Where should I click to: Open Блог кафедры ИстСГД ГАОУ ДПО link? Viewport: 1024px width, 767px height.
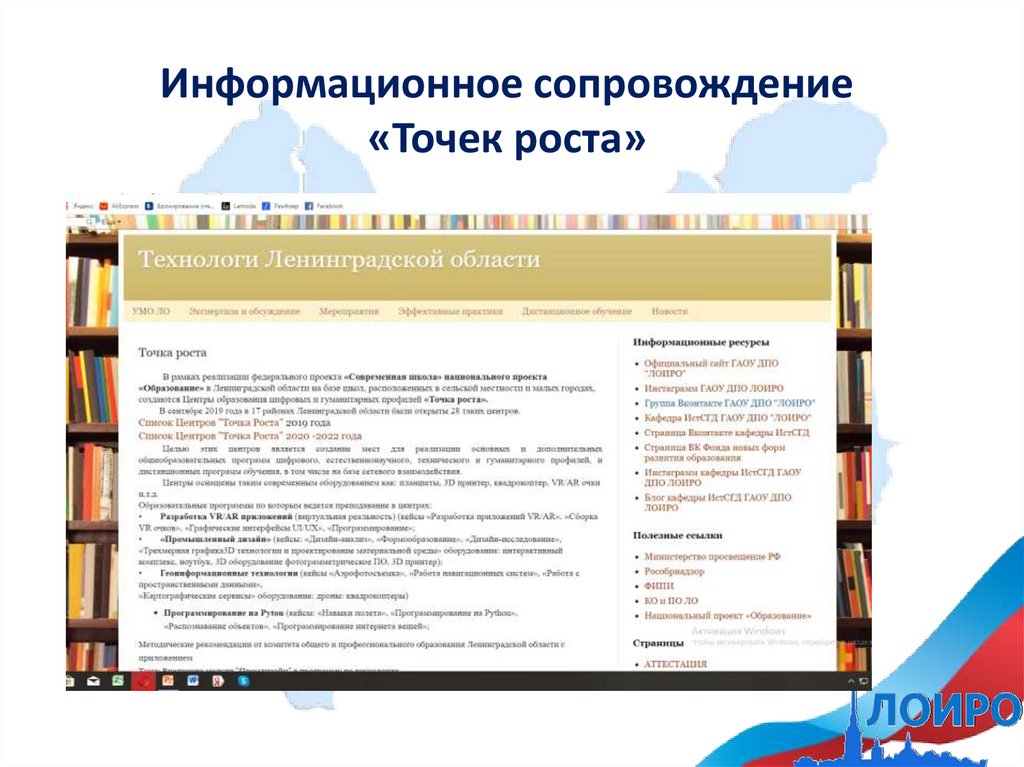718,502
